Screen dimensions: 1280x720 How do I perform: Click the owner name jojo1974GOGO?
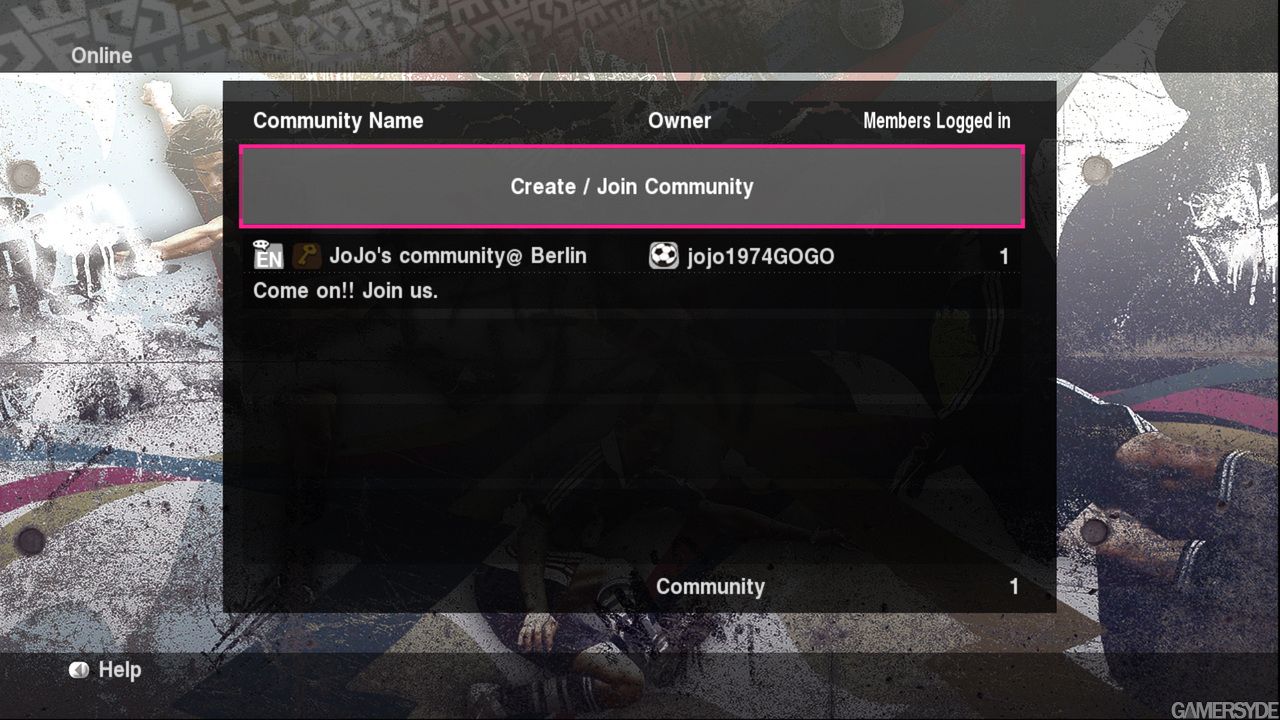761,257
